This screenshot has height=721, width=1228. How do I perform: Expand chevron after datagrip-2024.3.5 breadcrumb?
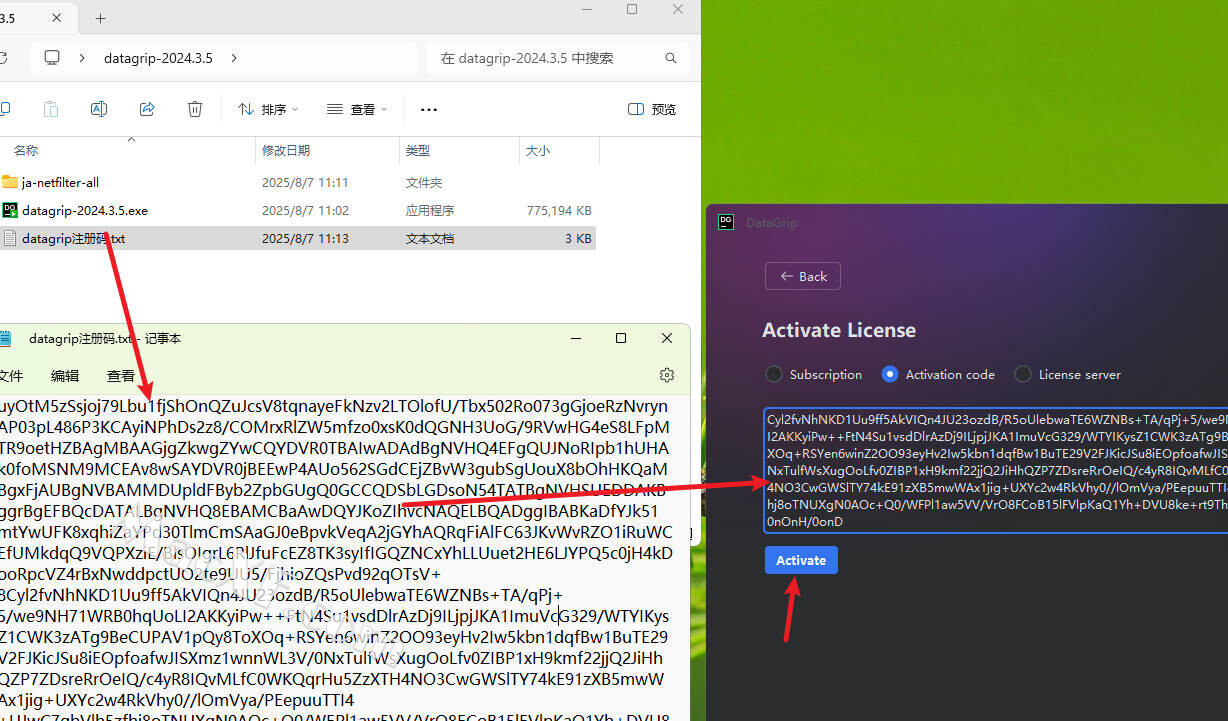click(234, 58)
